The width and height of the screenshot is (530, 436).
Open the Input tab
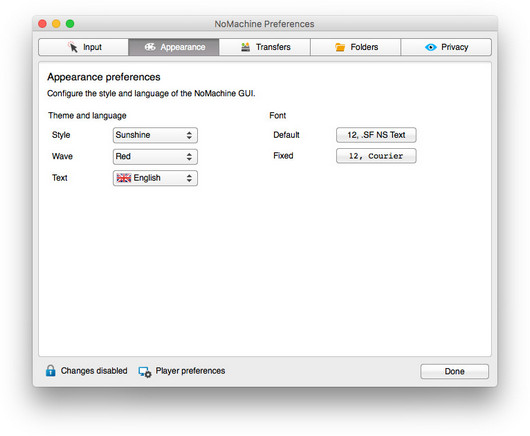tap(83, 47)
